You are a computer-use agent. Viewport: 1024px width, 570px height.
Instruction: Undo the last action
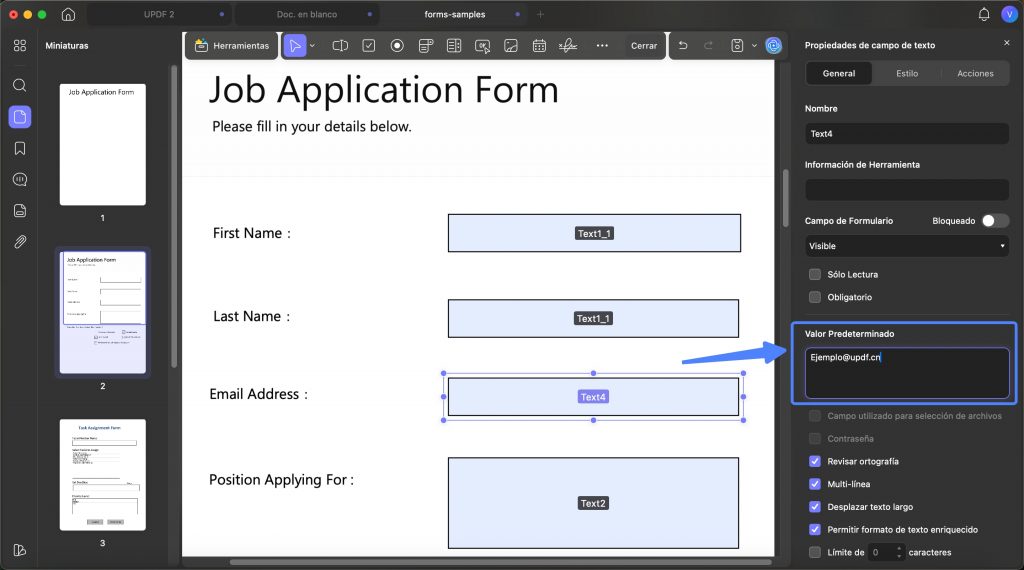coord(683,46)
